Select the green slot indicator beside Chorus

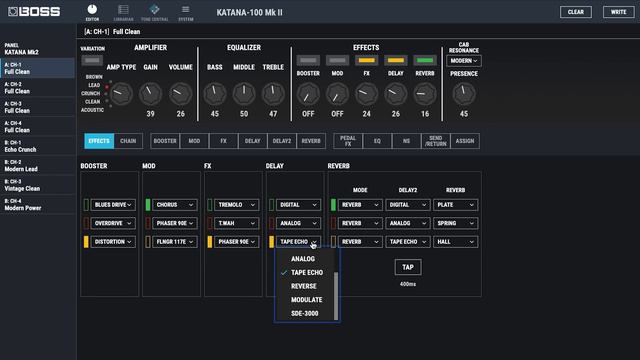pos(148,205)
